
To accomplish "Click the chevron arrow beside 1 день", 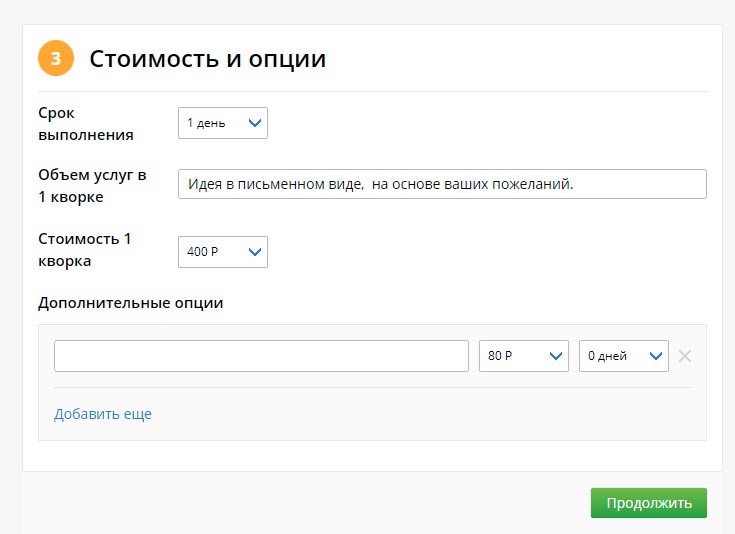I will (x=254, y=123).
